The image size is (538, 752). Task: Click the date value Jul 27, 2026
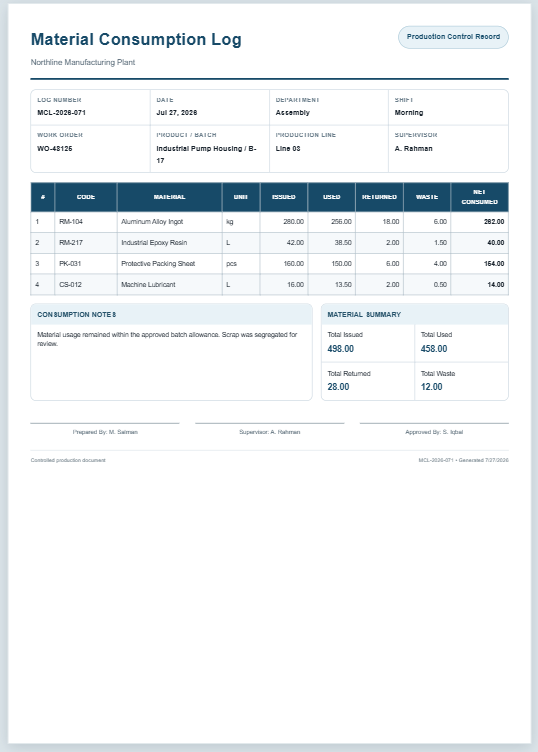[176, 113]
